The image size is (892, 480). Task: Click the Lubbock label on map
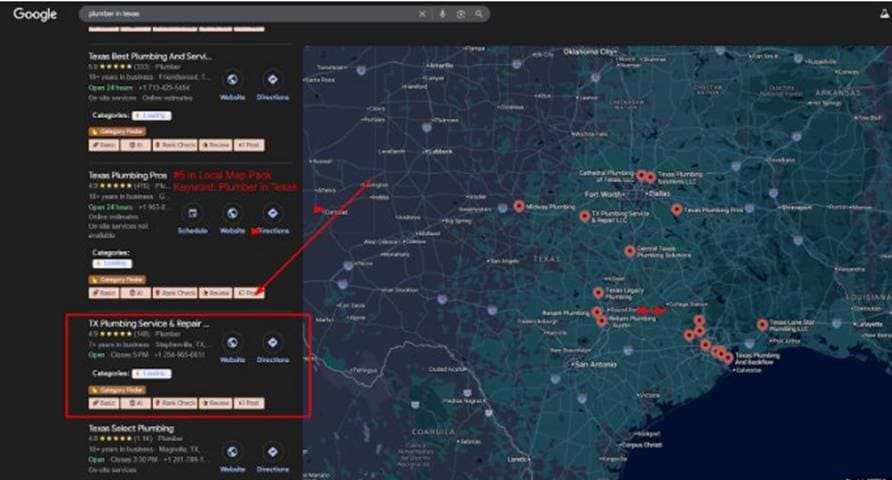tap(440, 151)
